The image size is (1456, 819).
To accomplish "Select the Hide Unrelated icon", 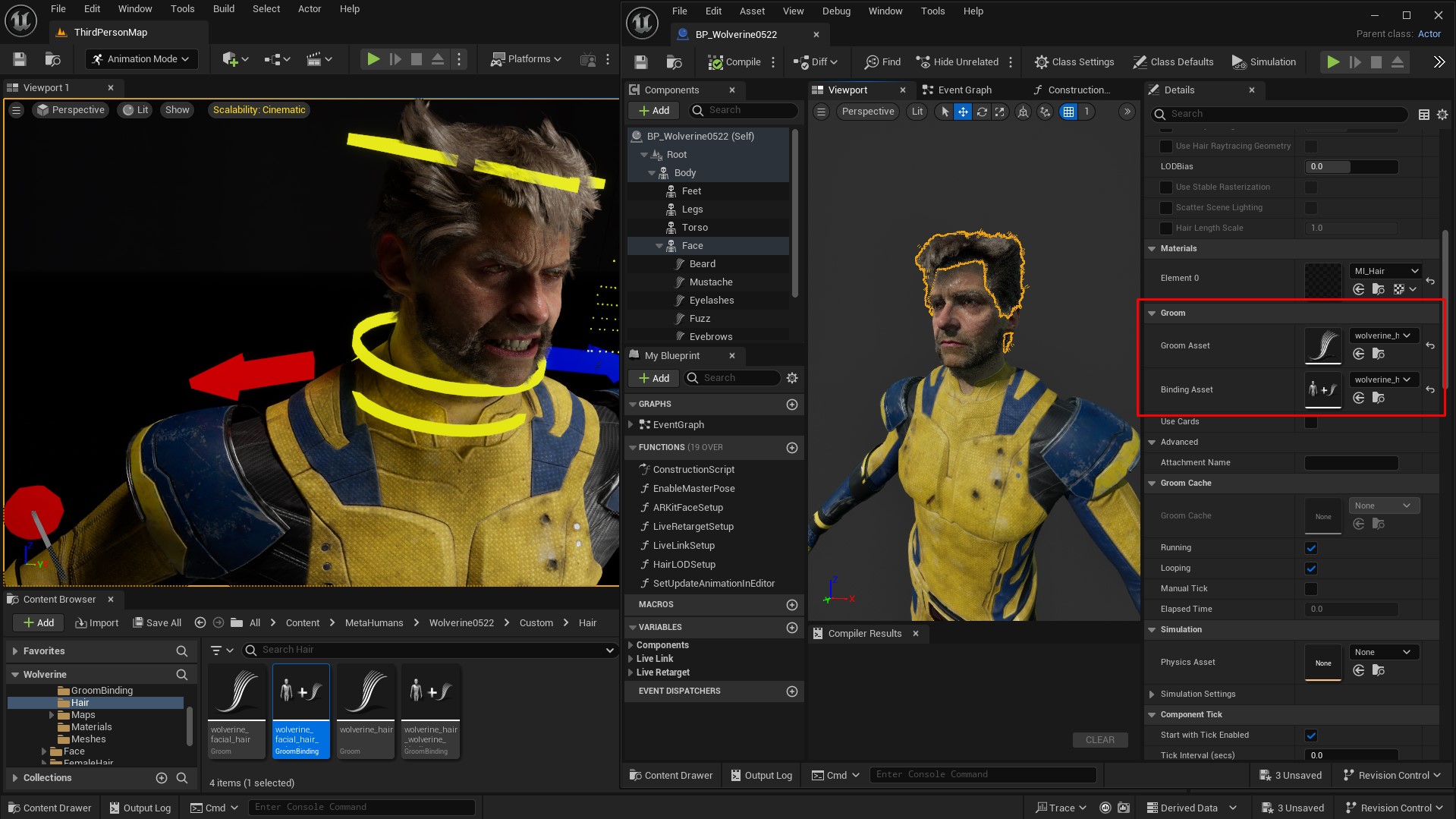I will click(923, 61).
